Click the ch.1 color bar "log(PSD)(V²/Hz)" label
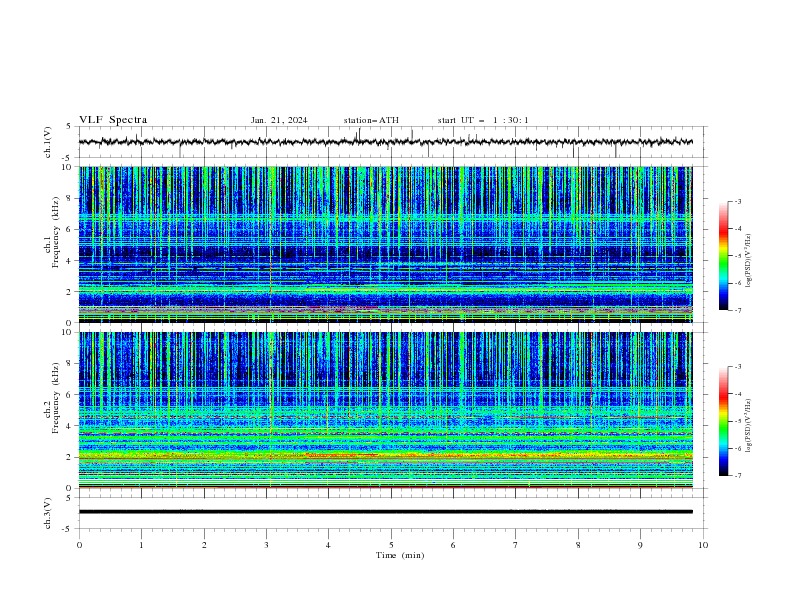 [749, 260]
